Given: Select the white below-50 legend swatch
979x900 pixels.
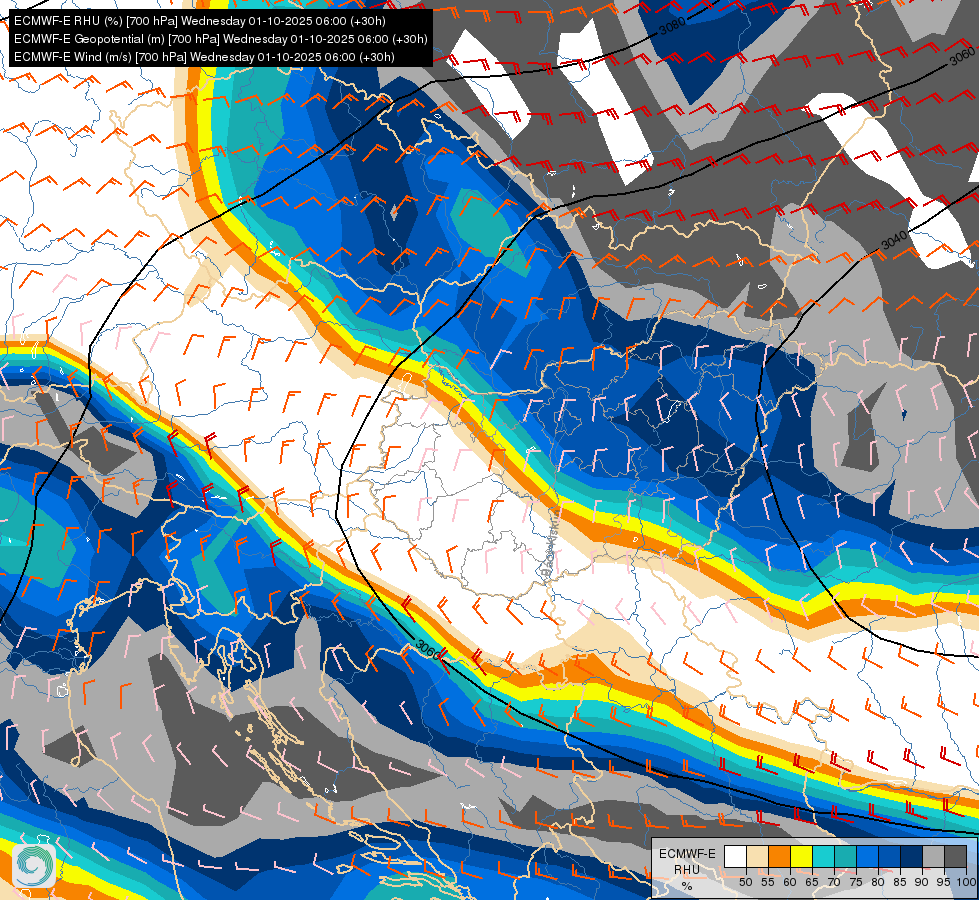Looking at the screenshot, I should coord(735,856).
